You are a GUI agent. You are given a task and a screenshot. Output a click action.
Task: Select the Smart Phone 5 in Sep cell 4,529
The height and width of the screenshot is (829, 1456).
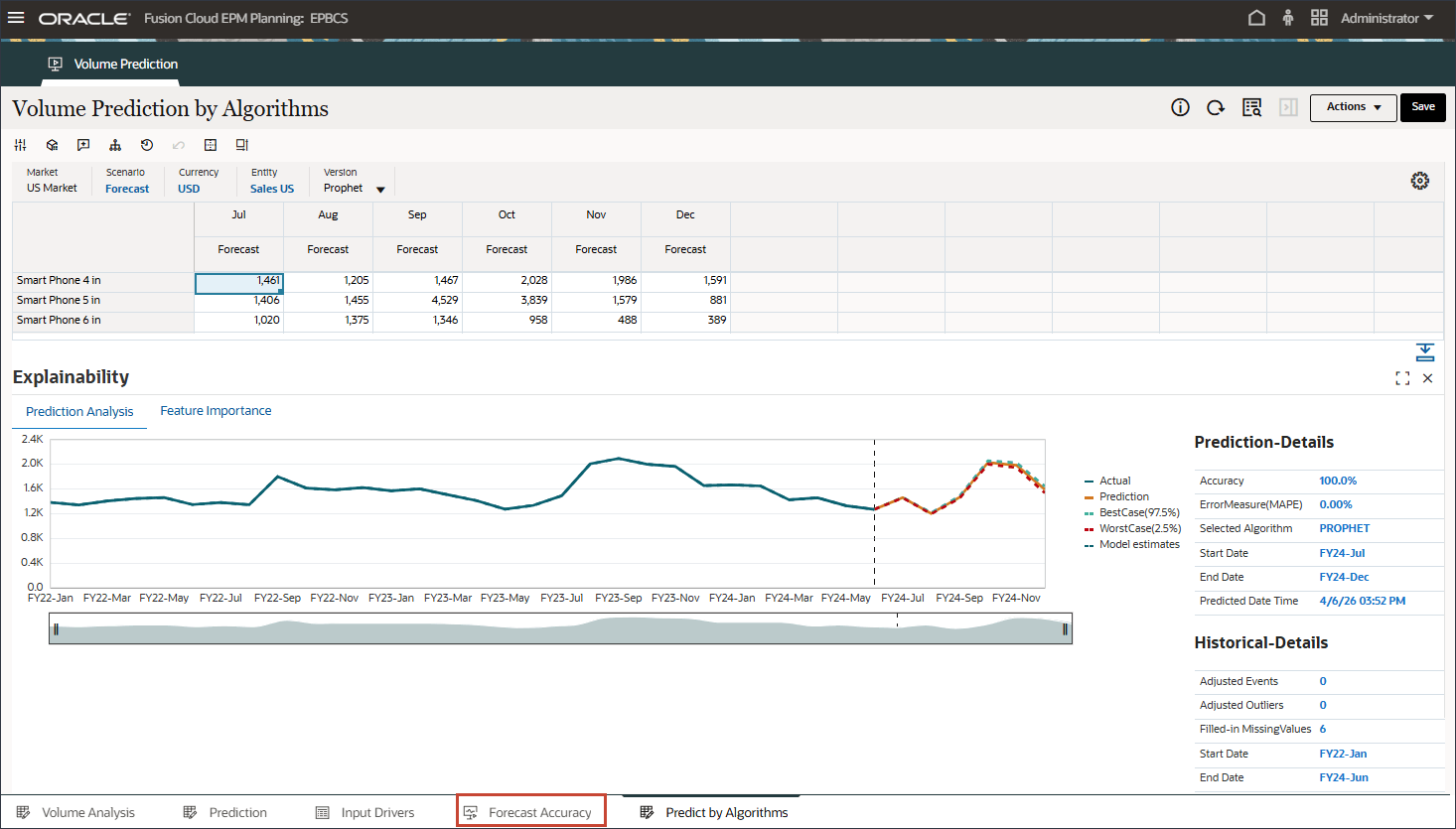point(418,300)
